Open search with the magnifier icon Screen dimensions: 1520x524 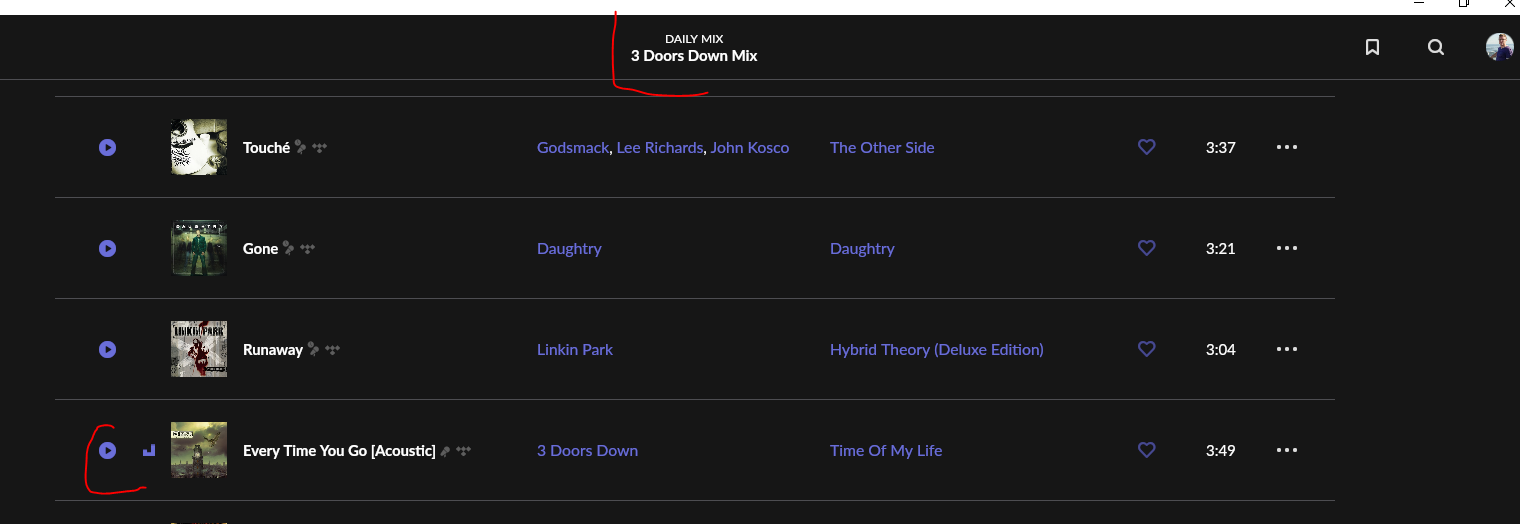click(x=1436, y=47)
